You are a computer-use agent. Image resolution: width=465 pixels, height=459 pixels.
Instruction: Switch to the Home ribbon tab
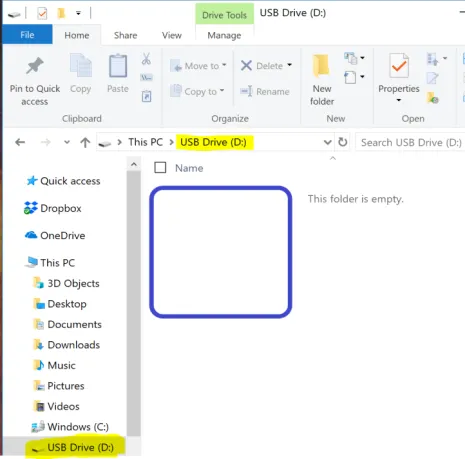point(77,35)
